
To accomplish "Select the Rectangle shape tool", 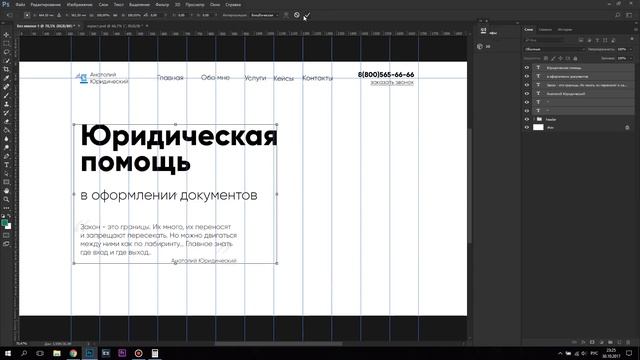I will (x=6, y=182).
